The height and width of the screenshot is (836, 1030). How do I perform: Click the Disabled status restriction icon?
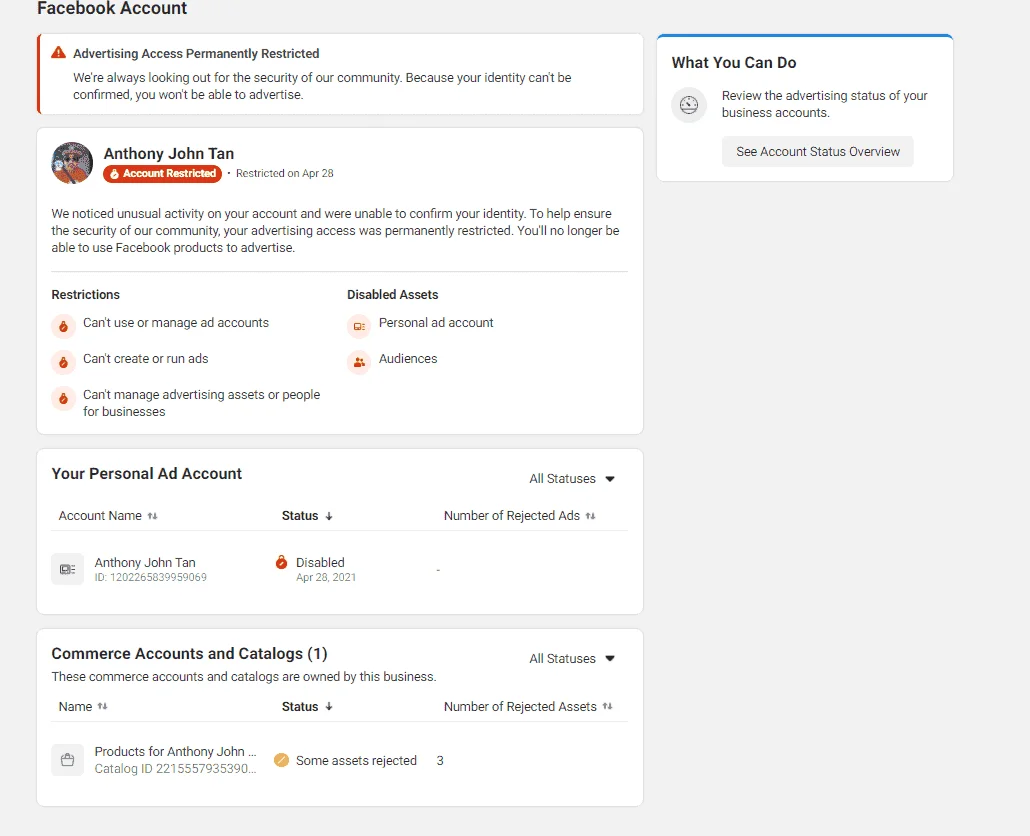(x=281, y=562)
